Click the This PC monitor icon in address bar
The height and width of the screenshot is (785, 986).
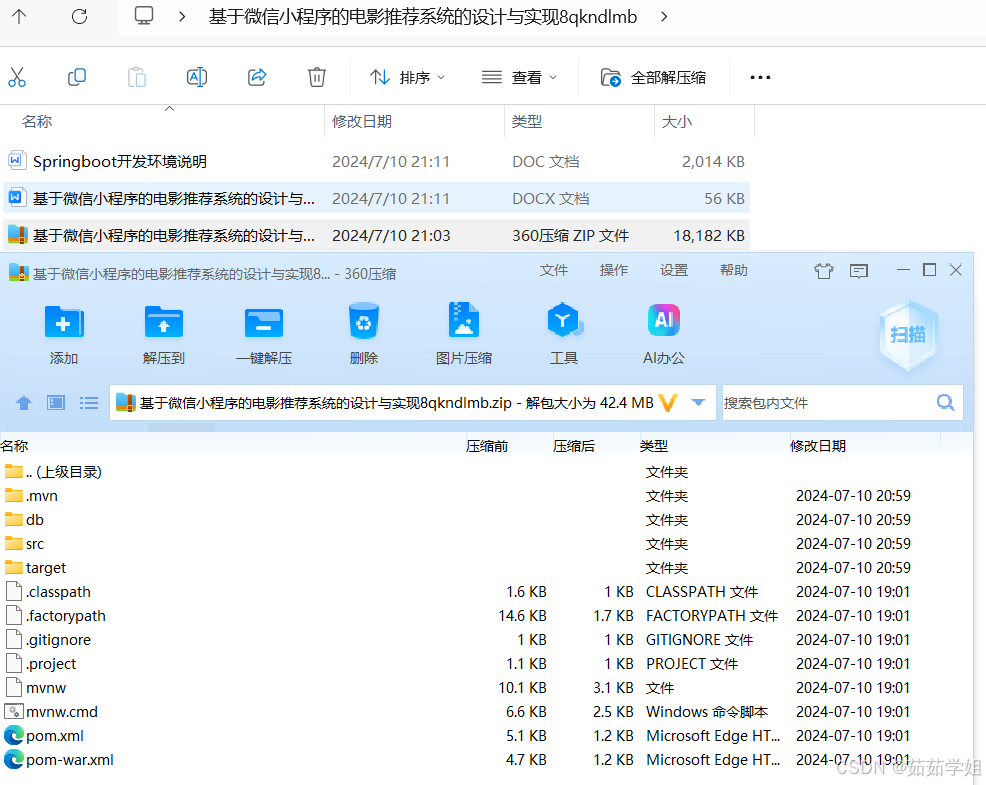click(144, 16)
